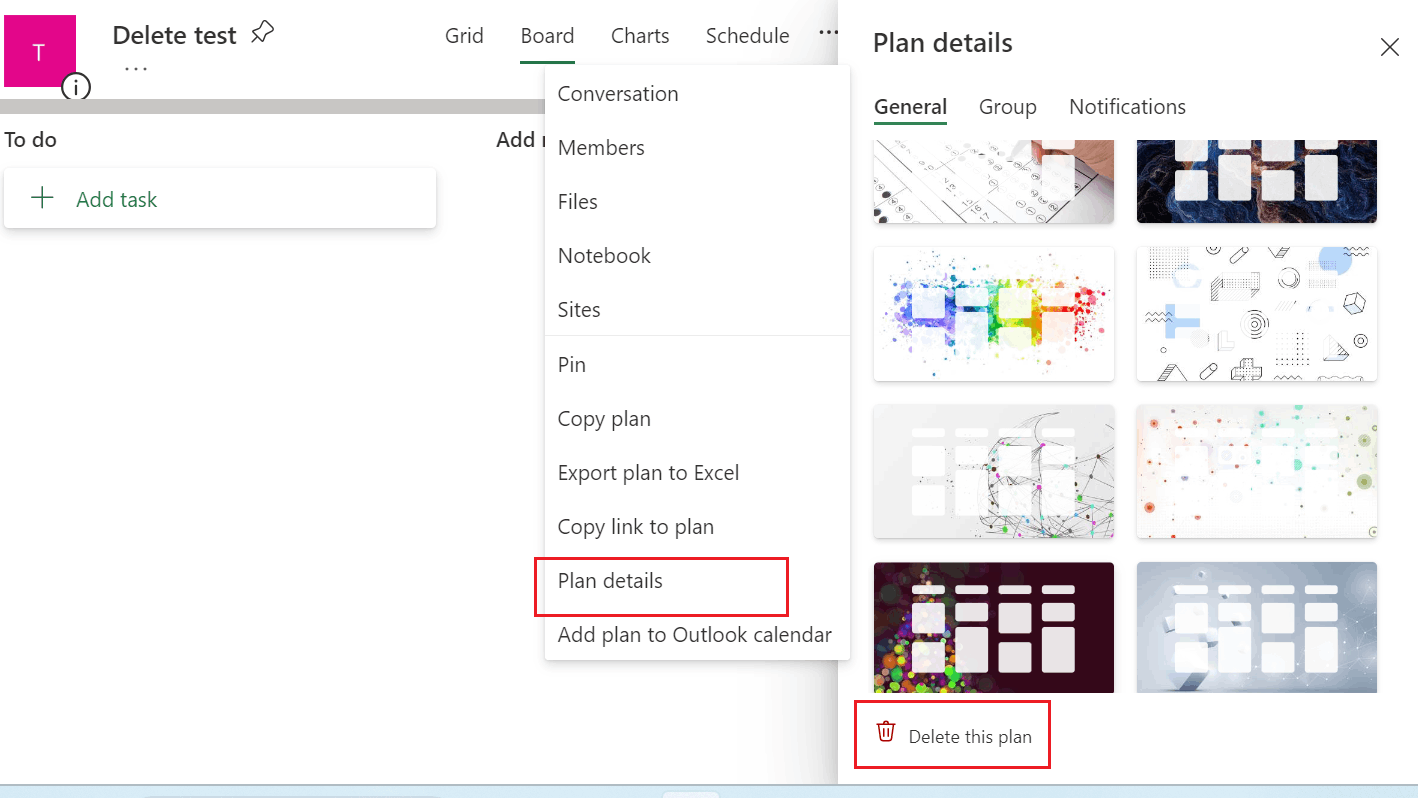Switch to the Charts tab
The image size is (1418, 798).
pos(640,35)
